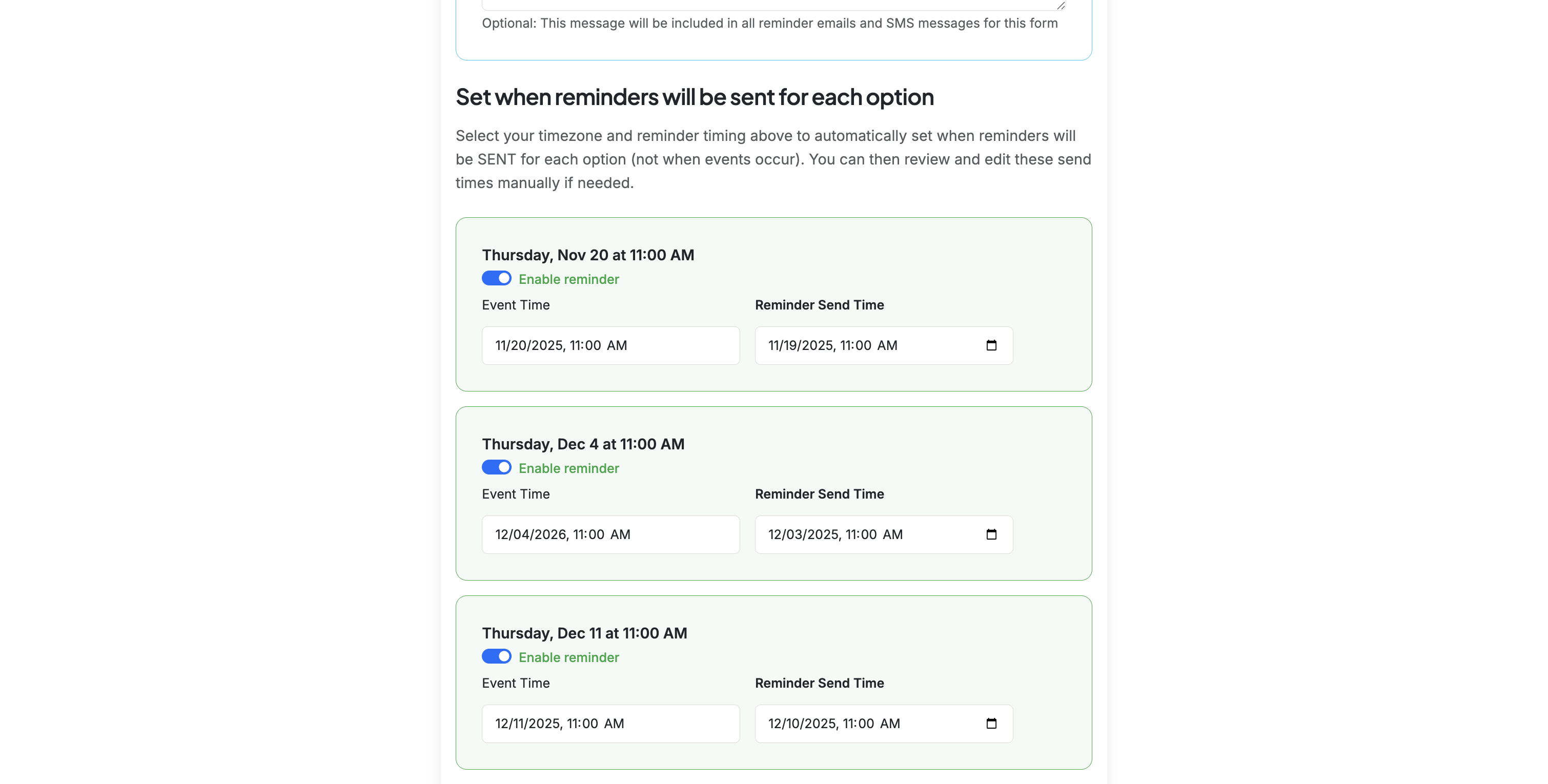
Task: Click the Enable reminder label under Nov 20
Action: (568, 278)
